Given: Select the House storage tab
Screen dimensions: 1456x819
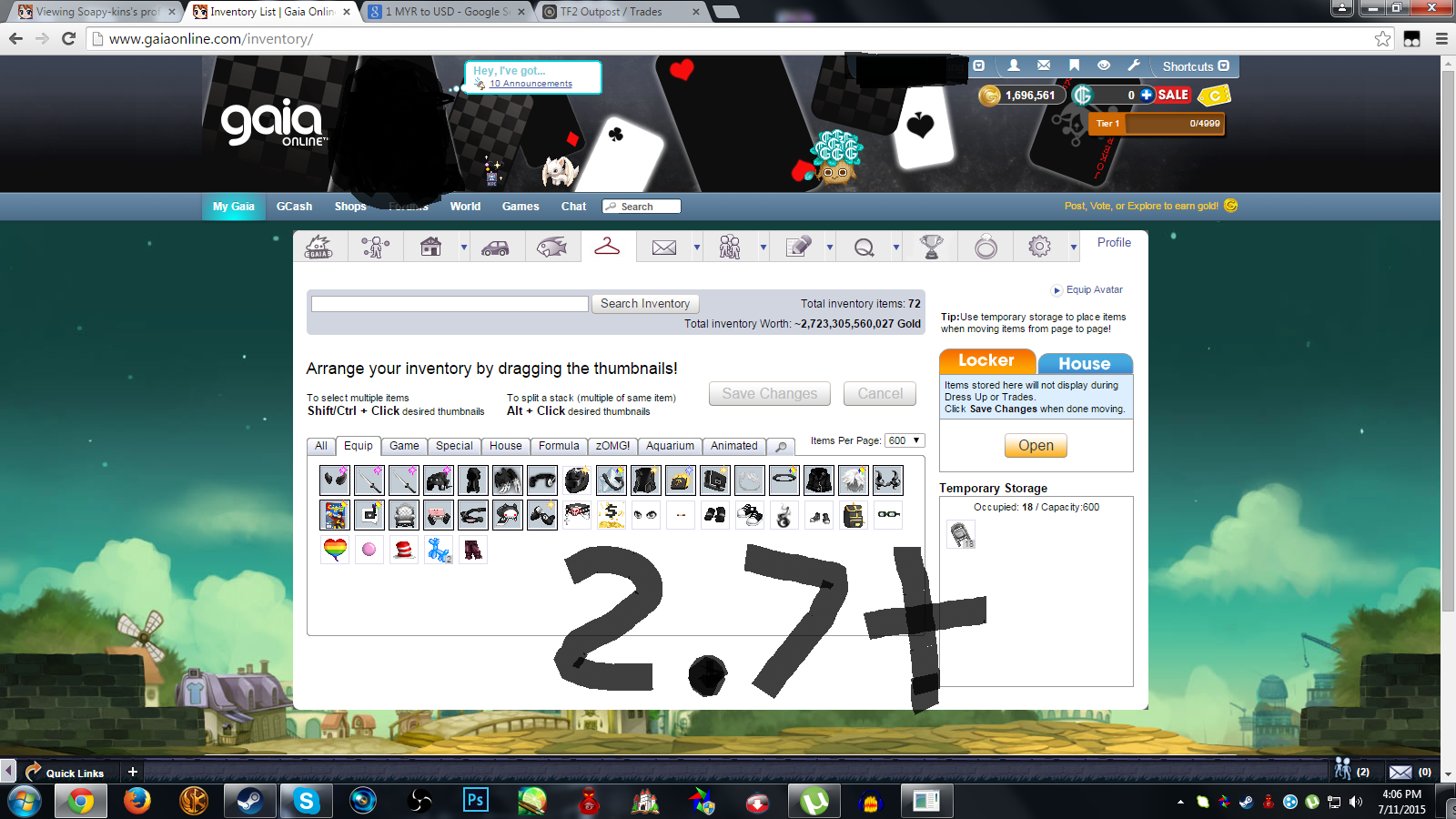Looking at the screenshot, I should [1085, 363].
